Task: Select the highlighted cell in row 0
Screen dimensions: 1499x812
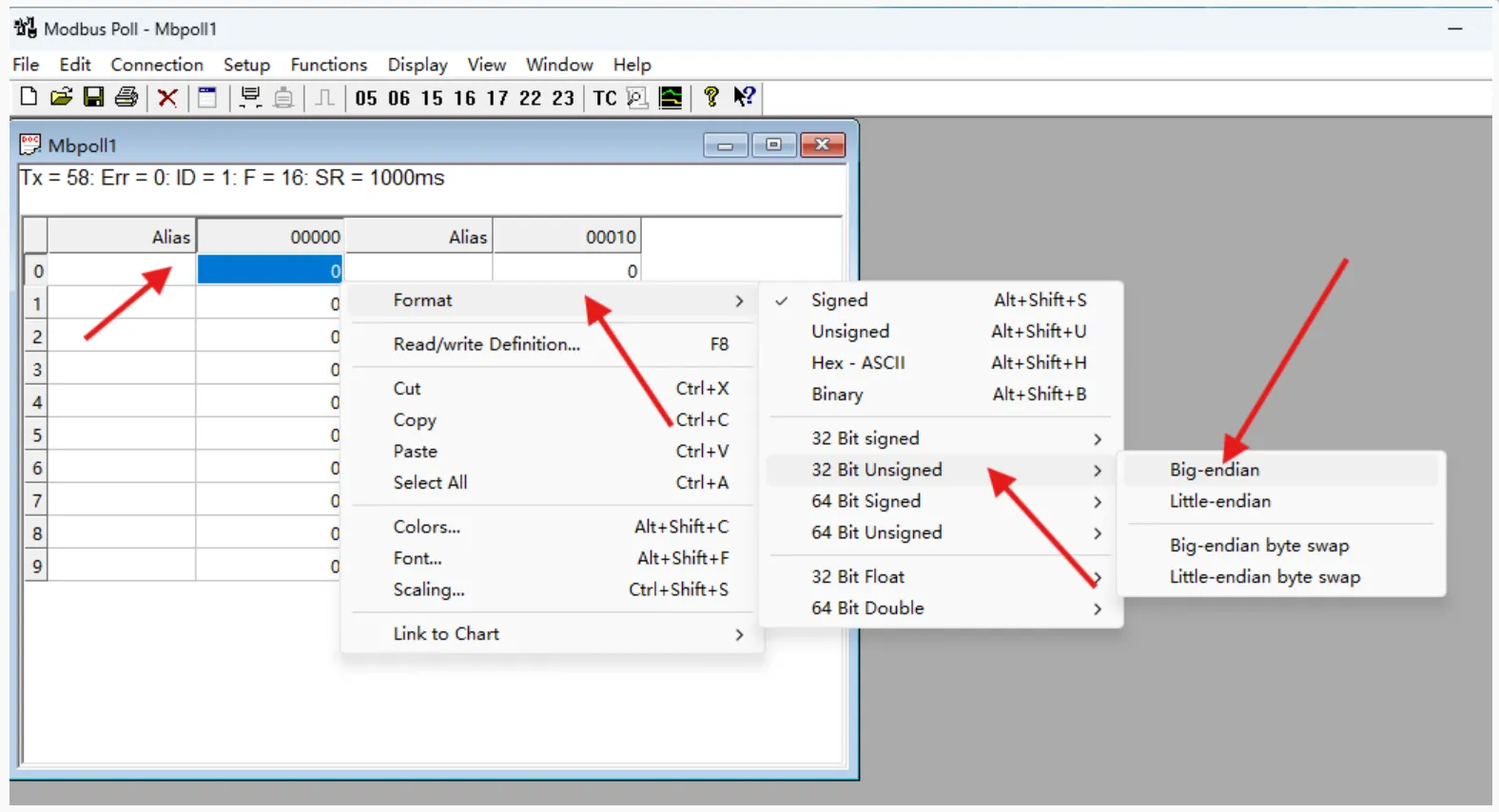Action: 270,270
